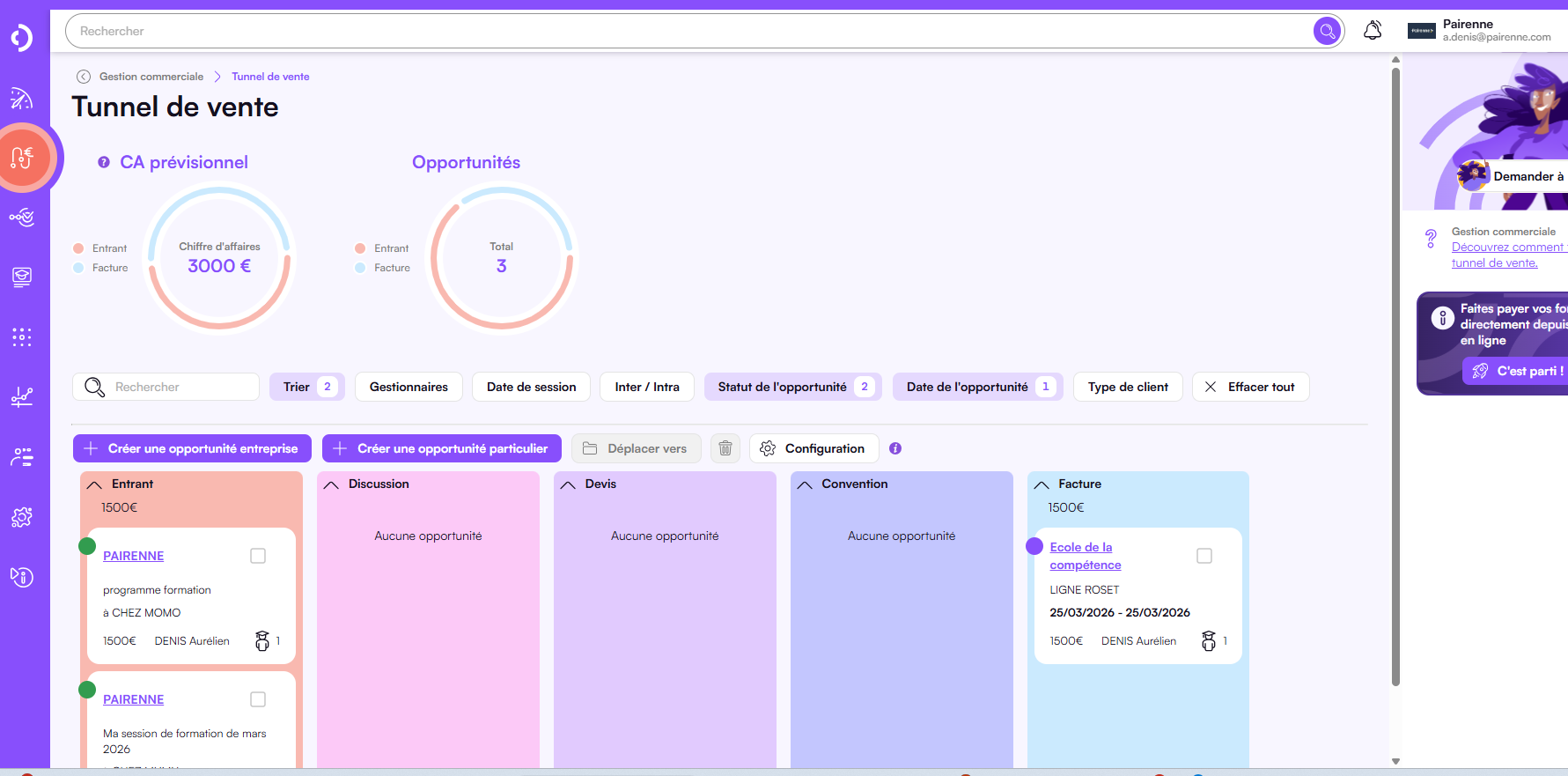Open the Date de session filter
The height and width of the screenshot is (776, 1568).
[x=531, y=387]
